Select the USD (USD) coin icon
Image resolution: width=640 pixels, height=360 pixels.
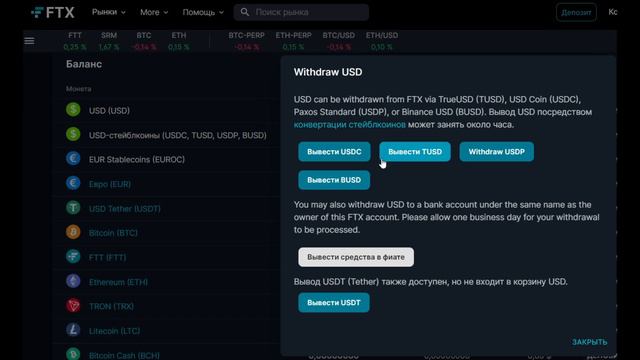pos(73,110)
